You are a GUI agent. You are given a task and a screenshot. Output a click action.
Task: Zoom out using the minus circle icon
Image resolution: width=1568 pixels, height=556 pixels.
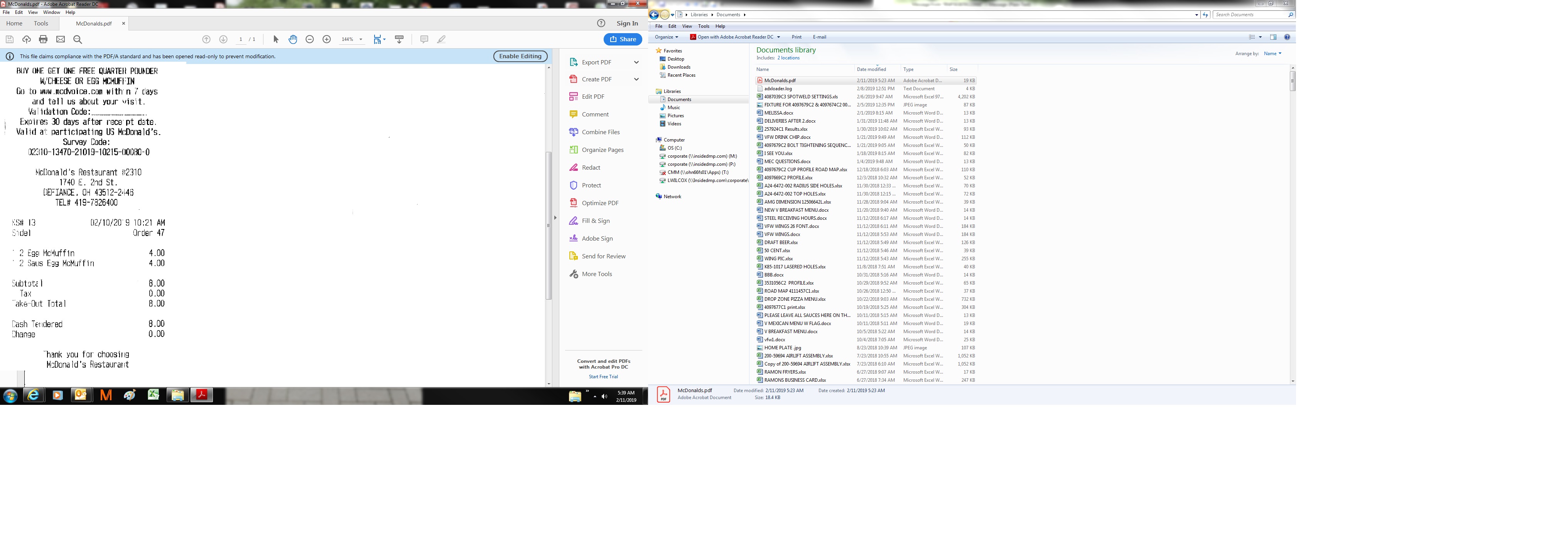click(x=310, y=40)
